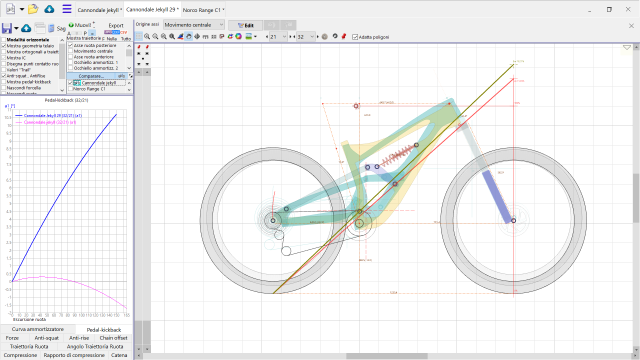
Task: Open the purple hamburger menu
Action: (67, 9)
